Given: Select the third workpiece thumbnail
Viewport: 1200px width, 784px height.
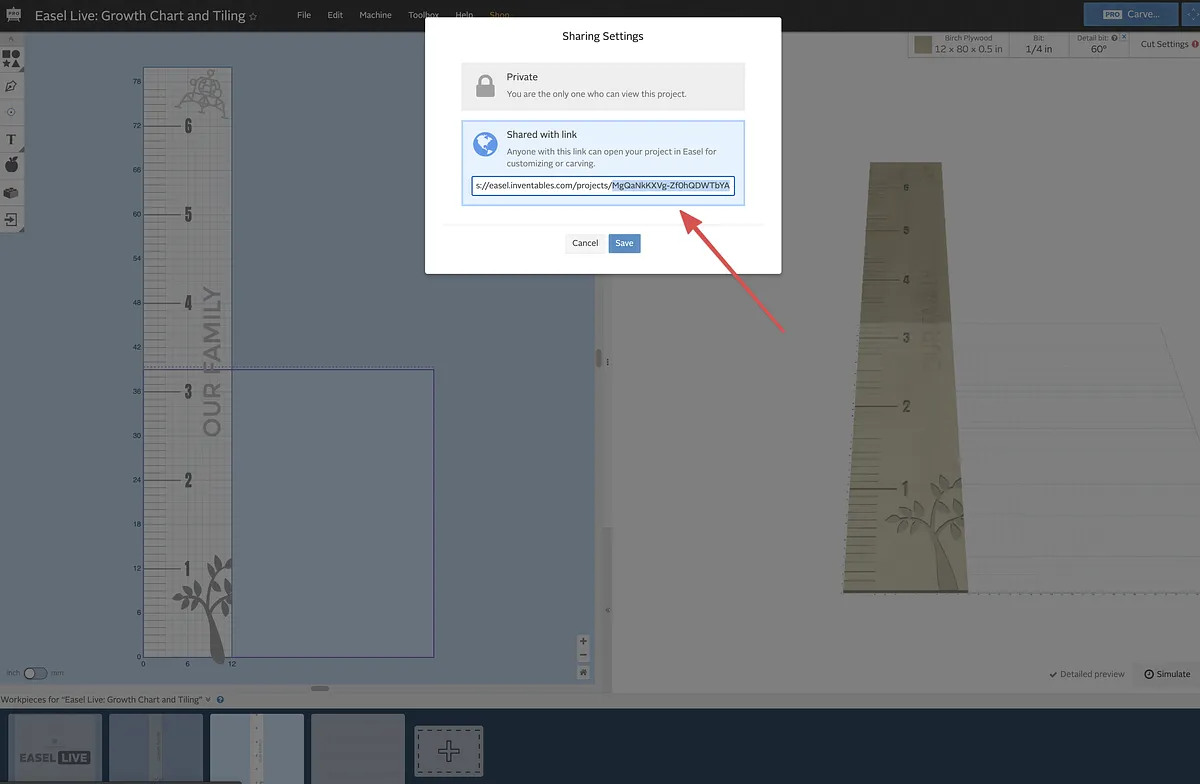Looking at the screenshot, I should tap(257, 748).
